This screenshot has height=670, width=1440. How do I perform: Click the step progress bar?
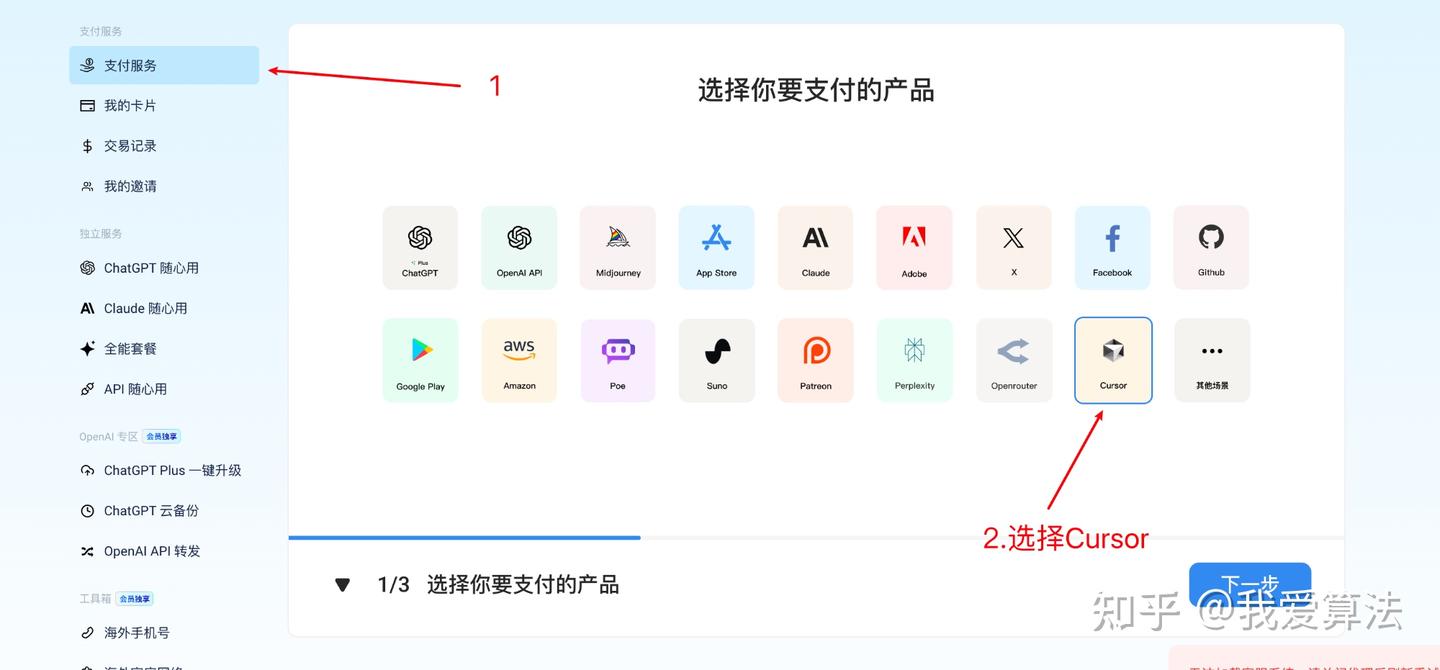point(816,538)
